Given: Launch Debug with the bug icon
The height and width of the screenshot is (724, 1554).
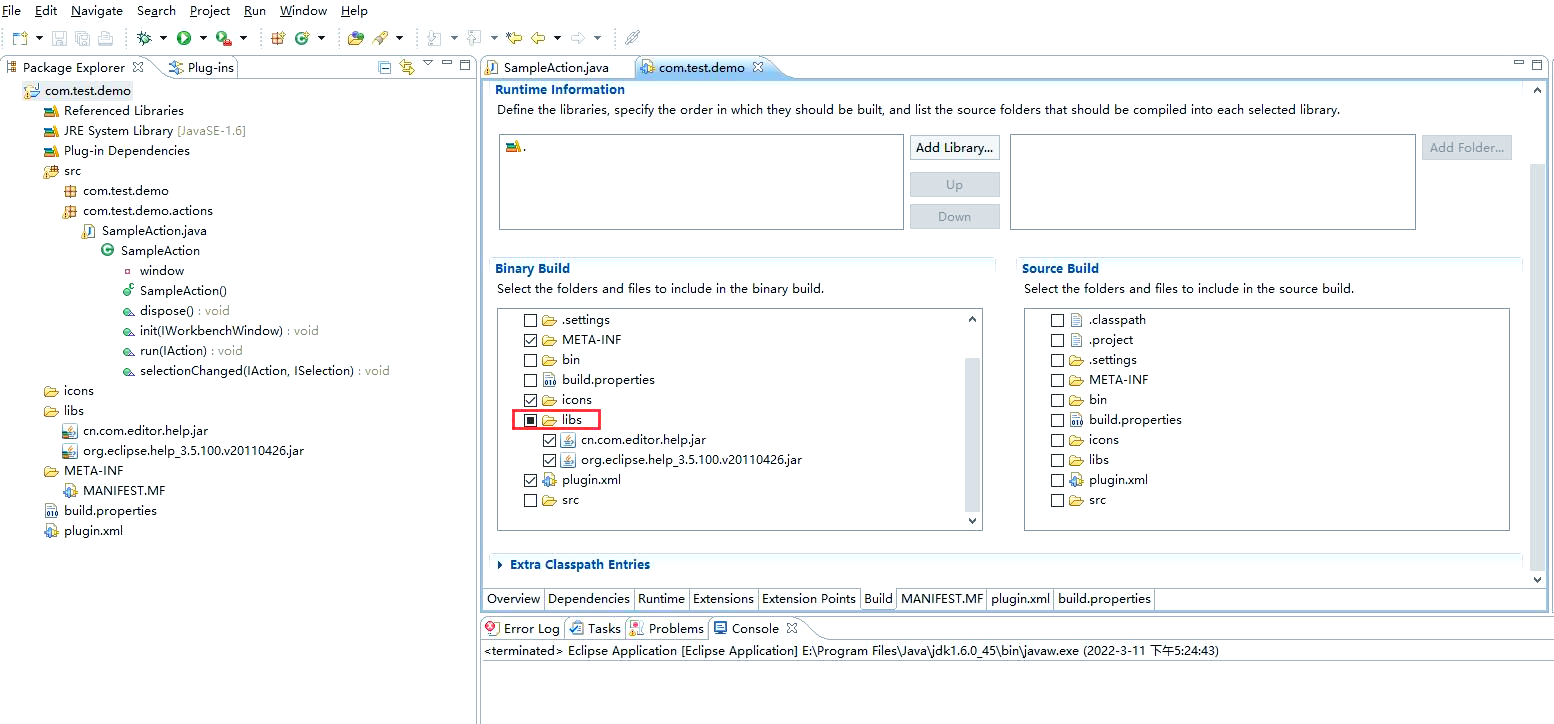Looking at the screenshot, I should (144, 38).
